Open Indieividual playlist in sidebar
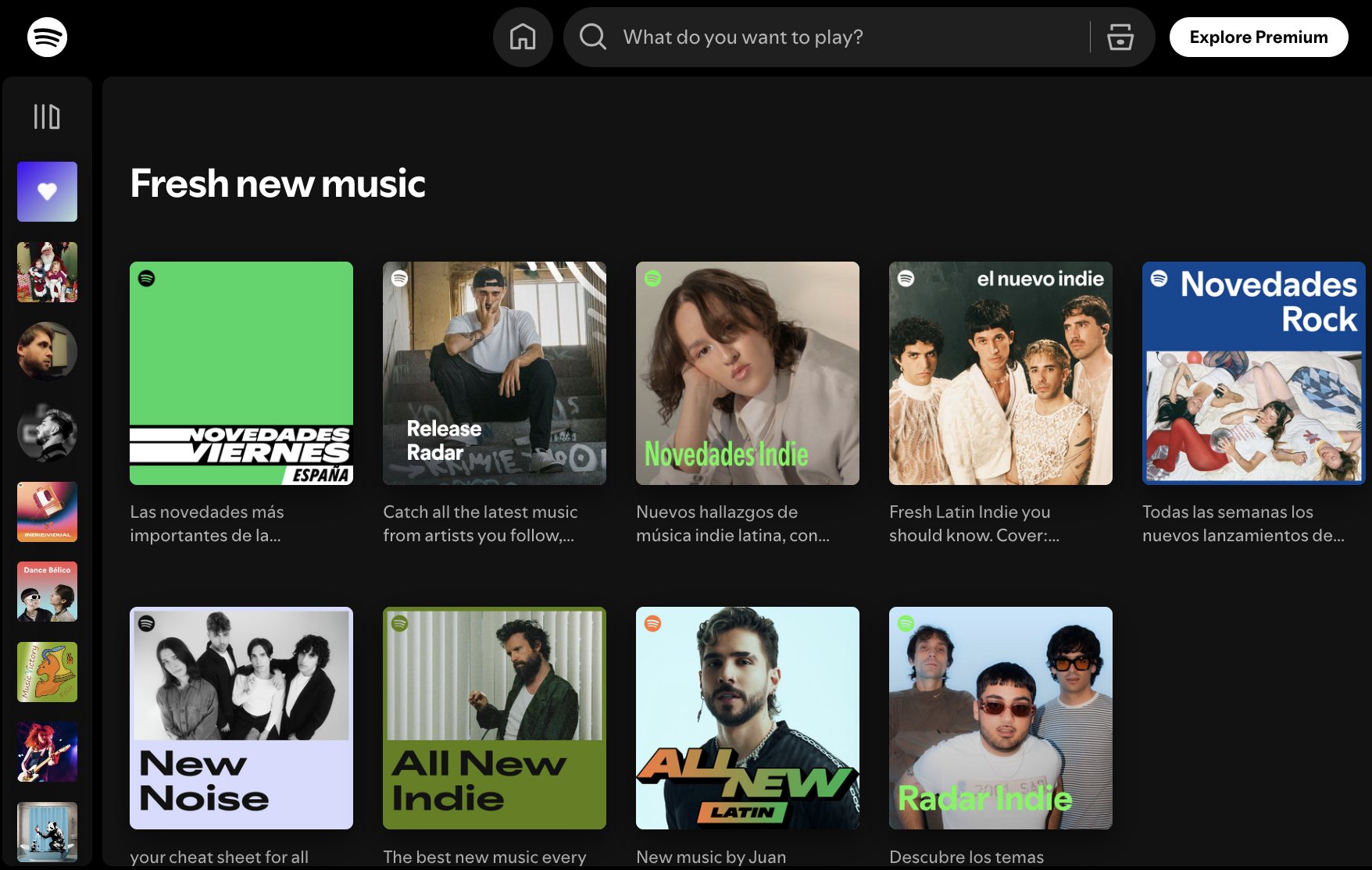 [47, 512]
